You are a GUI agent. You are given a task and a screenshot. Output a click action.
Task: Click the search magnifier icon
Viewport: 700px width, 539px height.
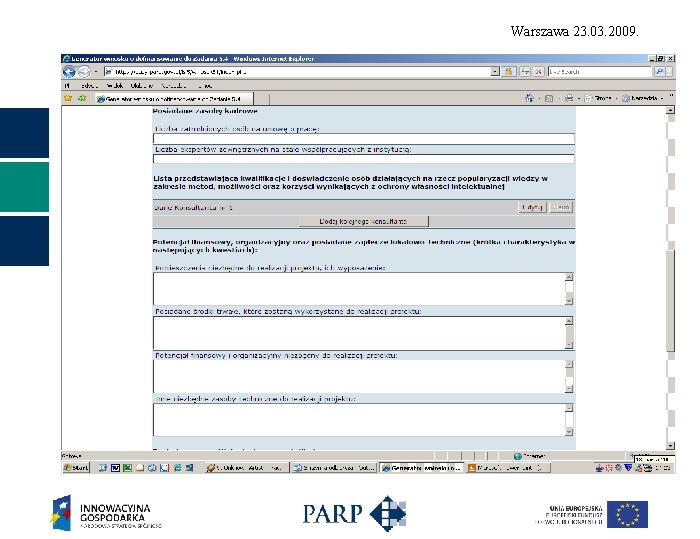coord(659,71)
